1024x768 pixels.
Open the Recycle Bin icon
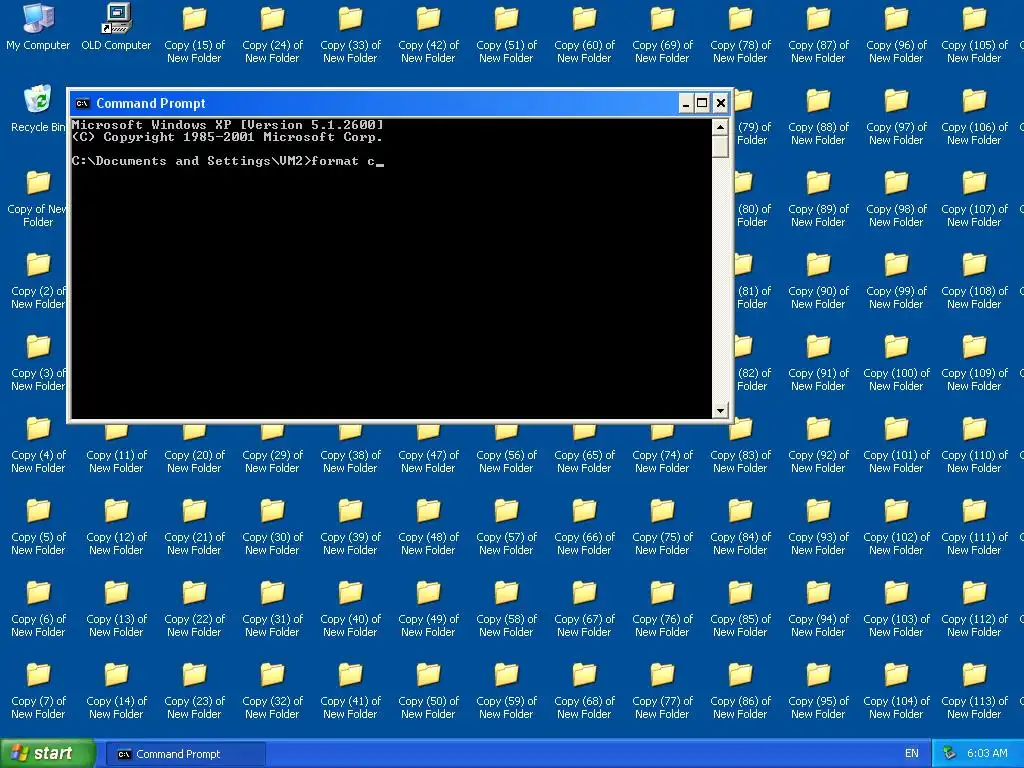point(38,108)
